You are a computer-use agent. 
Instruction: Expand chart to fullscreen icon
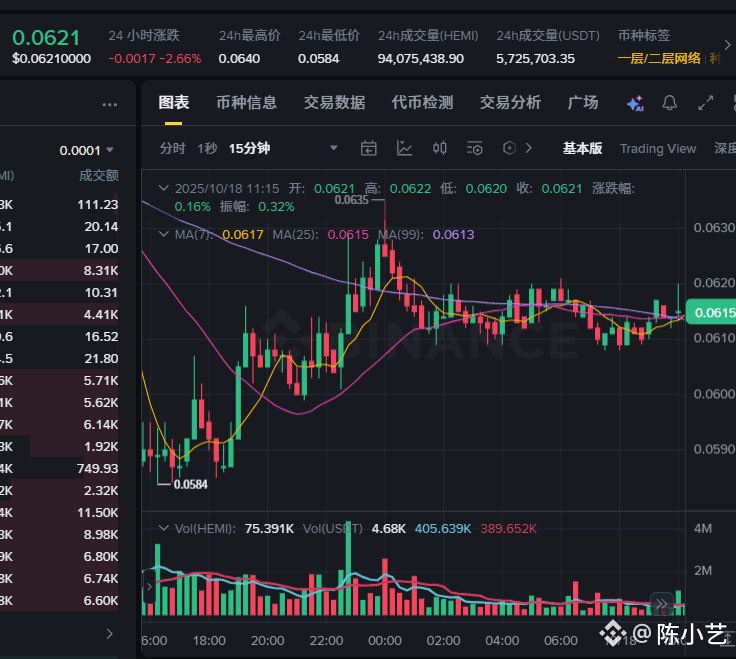705,102
